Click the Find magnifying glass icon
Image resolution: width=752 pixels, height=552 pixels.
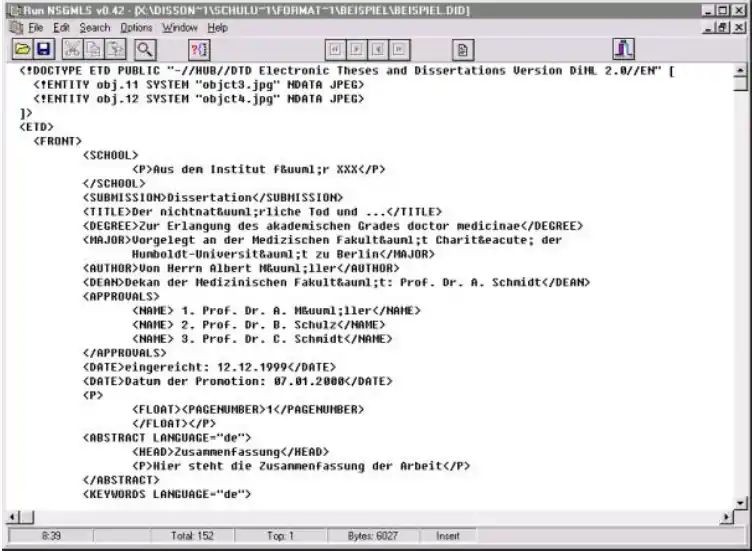[146, 49]
